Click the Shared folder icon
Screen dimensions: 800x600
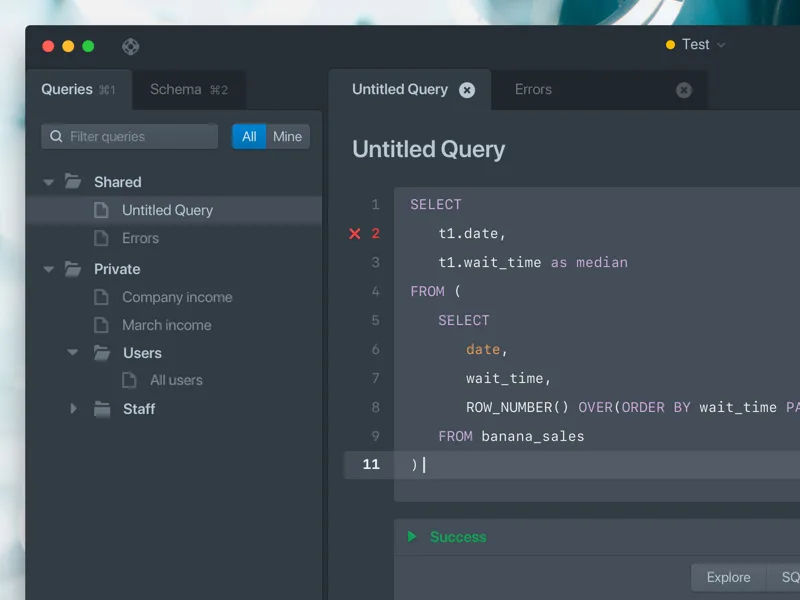tap(73, 181)
